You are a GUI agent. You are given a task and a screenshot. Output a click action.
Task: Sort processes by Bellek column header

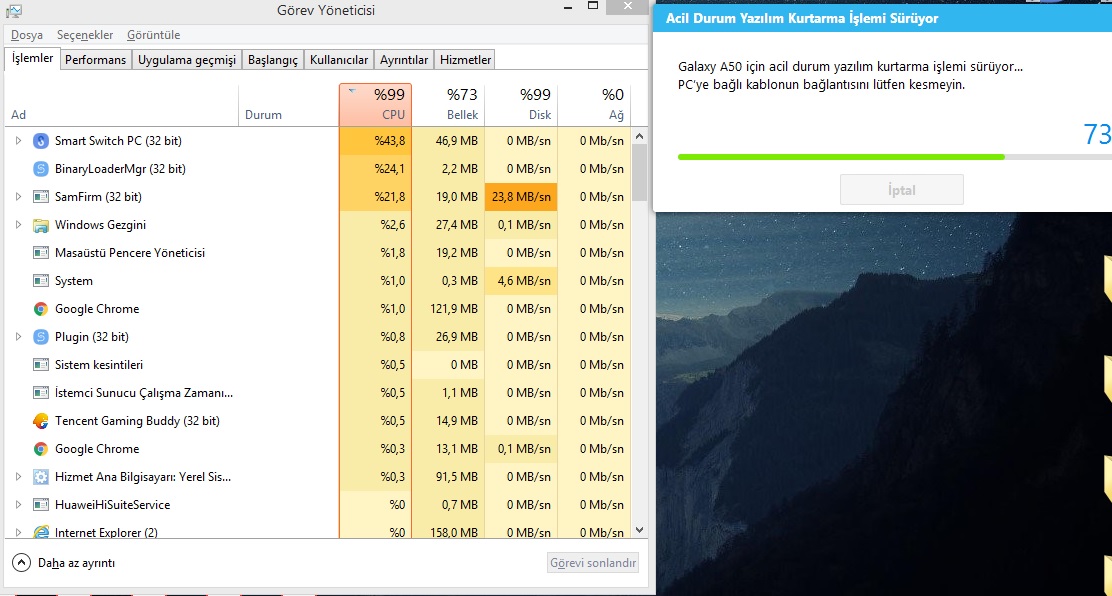coord(449,104)
